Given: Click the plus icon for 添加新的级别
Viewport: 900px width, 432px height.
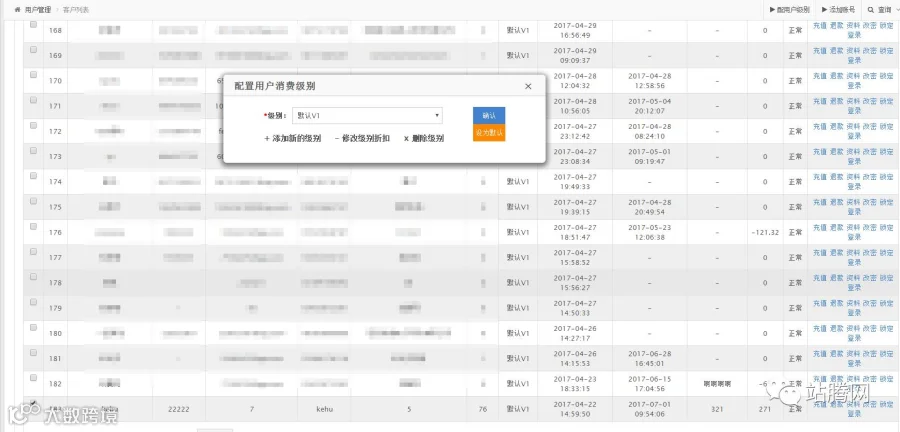Looking at the screenshot, I should (267, 139).
